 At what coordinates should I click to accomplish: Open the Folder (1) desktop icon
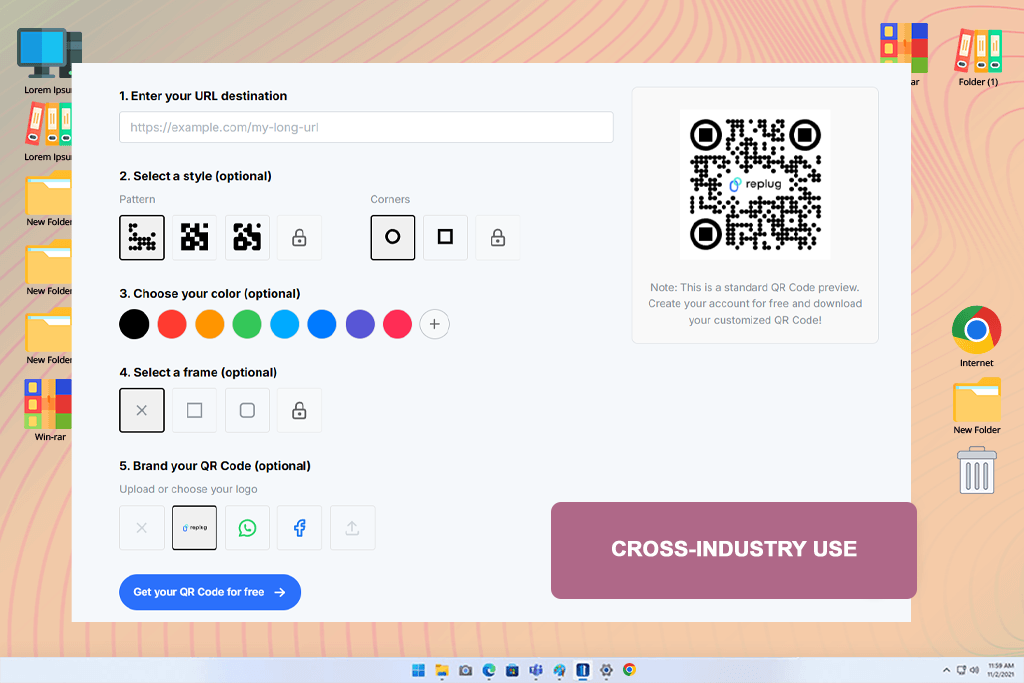pyautogui.click(x=978, y=57)
